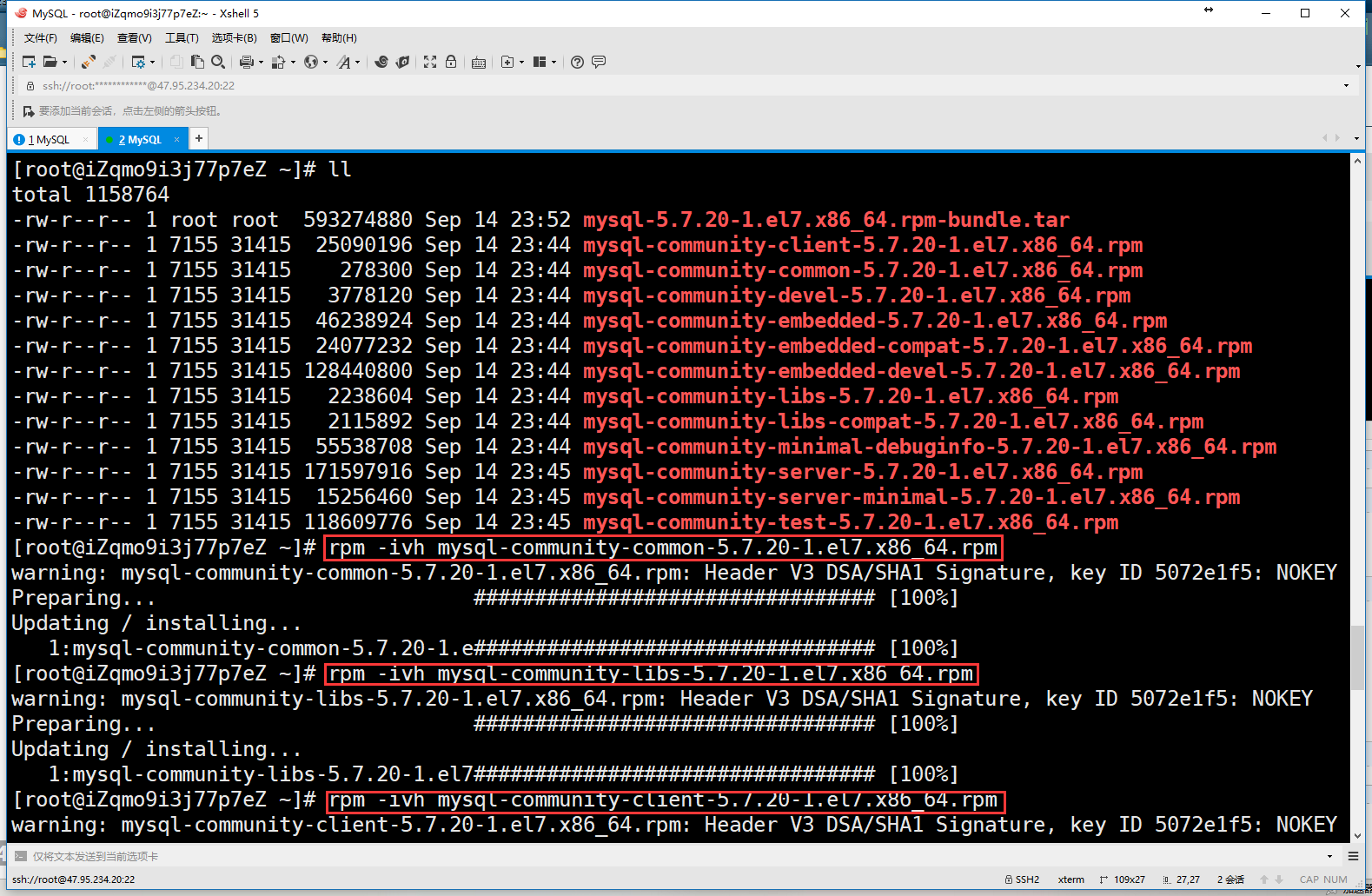Screen dimensions: 1372x896
Task: Open the 工具(T) menu
Action: tap(182, 38)
